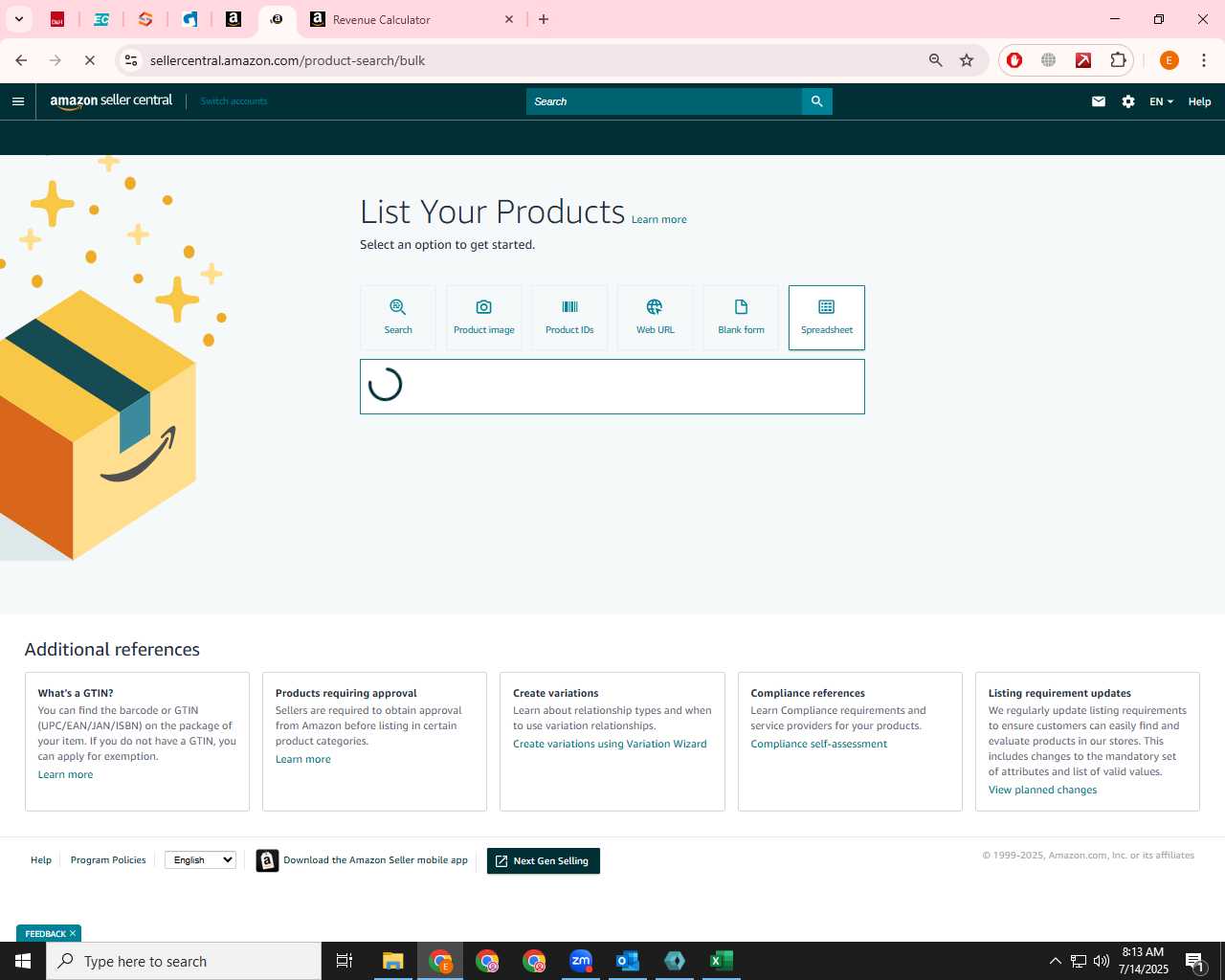This screenshot has width=1225, height=980.
Task: Open the extensions puzzle-piece menu
Action: (x=1118, y=60)
